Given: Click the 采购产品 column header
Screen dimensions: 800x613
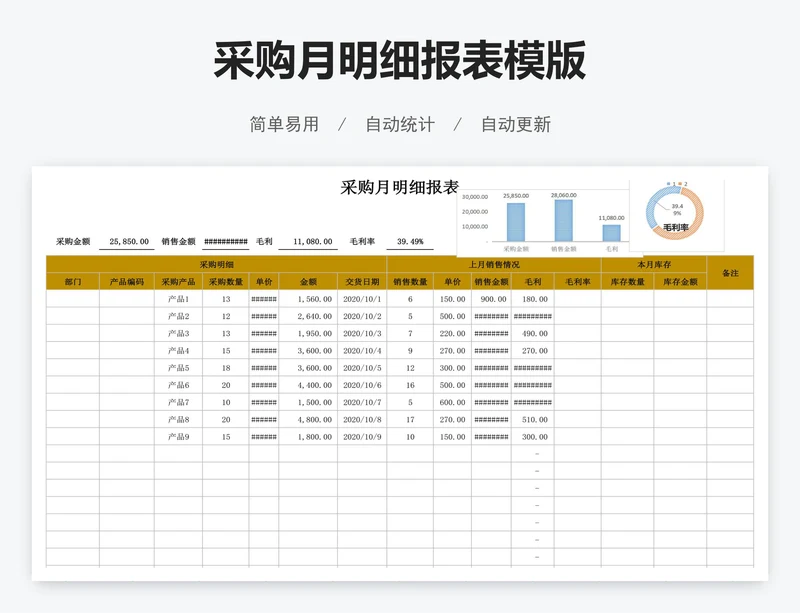Looking at the screenshot, I should 179,282.
